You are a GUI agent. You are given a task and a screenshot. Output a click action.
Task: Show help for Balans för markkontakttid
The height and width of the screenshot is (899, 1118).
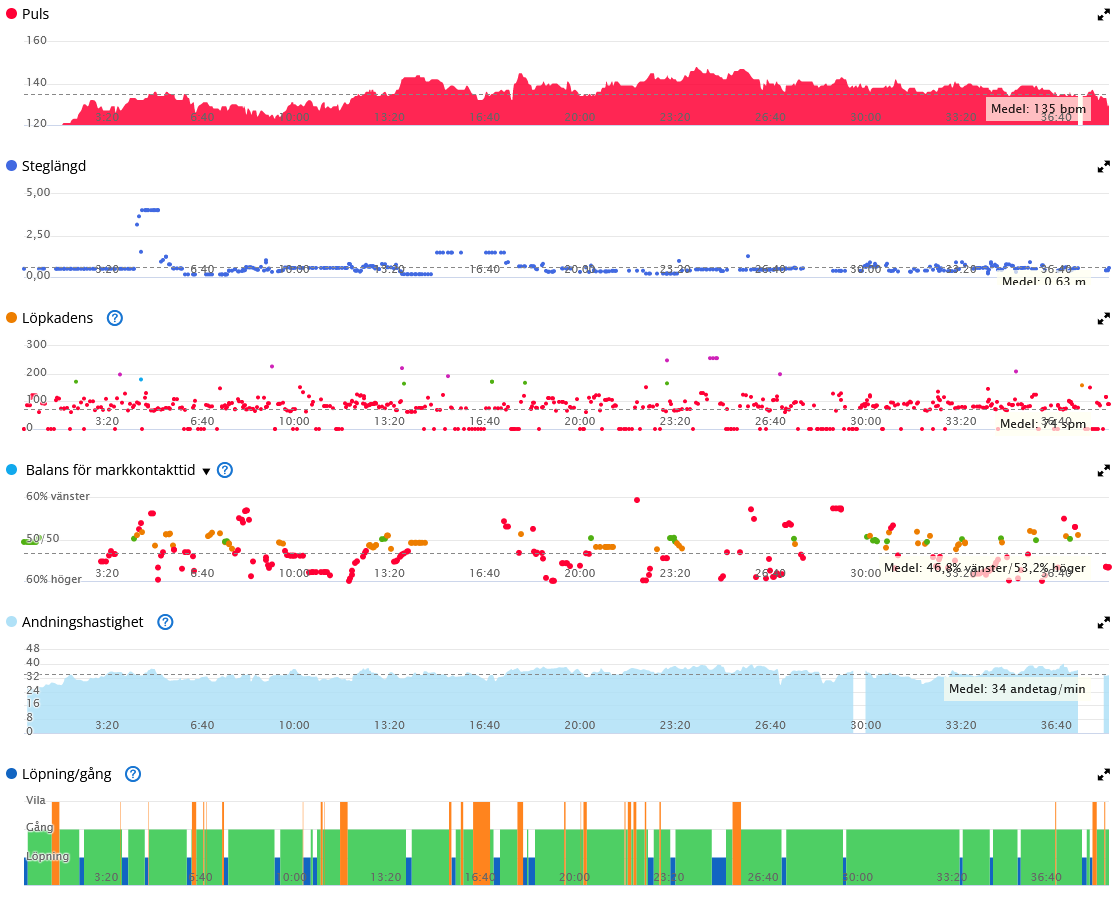225,470
